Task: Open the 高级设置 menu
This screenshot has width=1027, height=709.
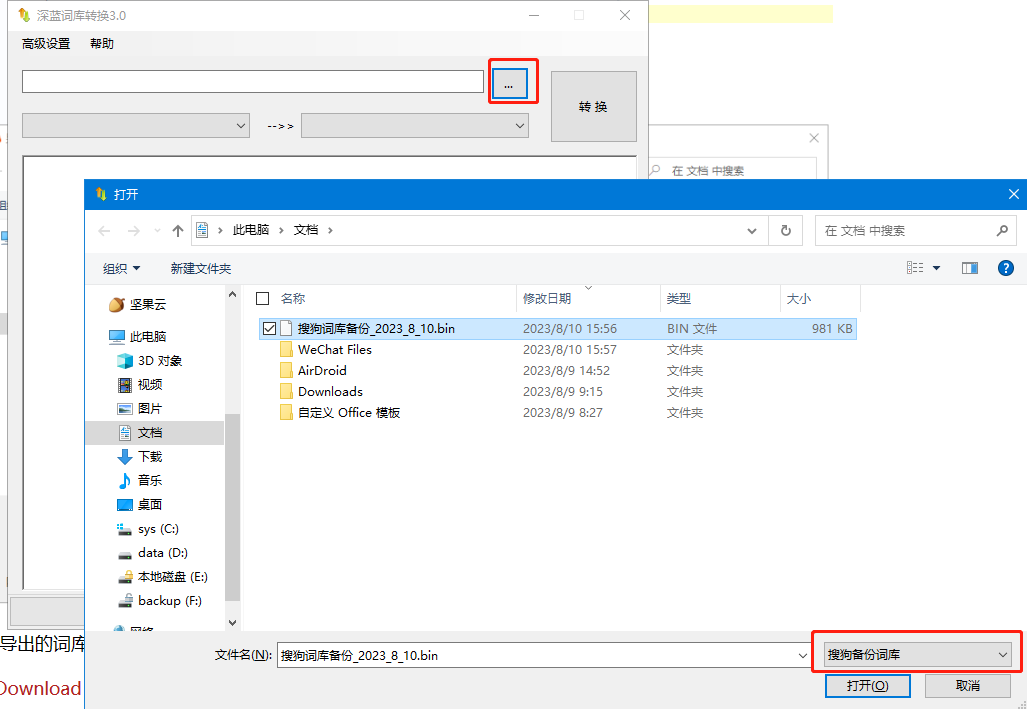Action: tap(46, 44)
